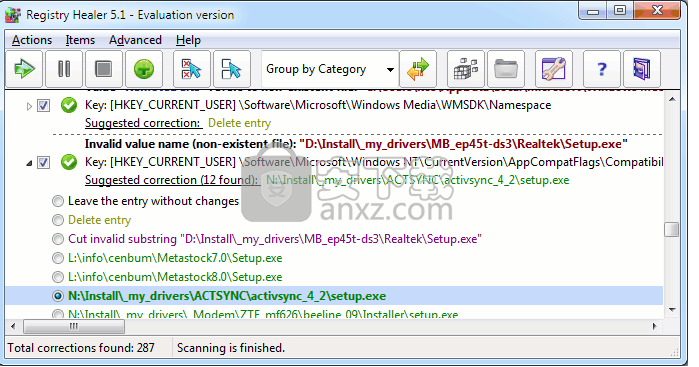Click the blue exit door icon
The image size is (699, 367).
(641, 69)
